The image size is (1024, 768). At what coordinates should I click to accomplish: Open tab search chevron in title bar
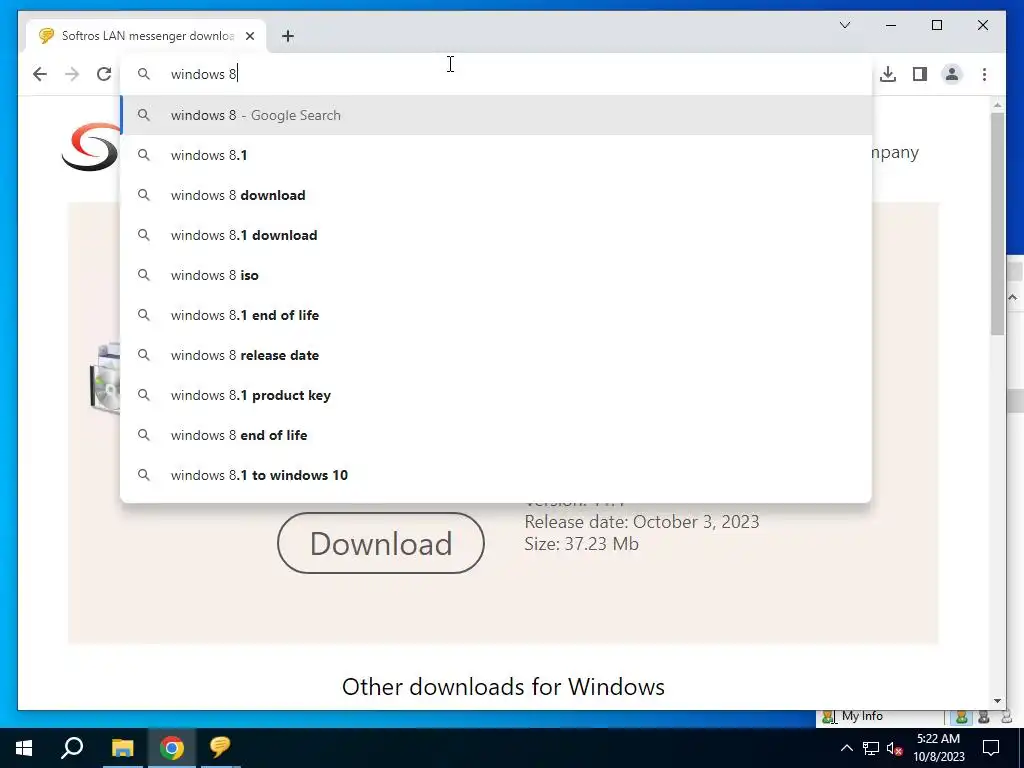[844, 25]
